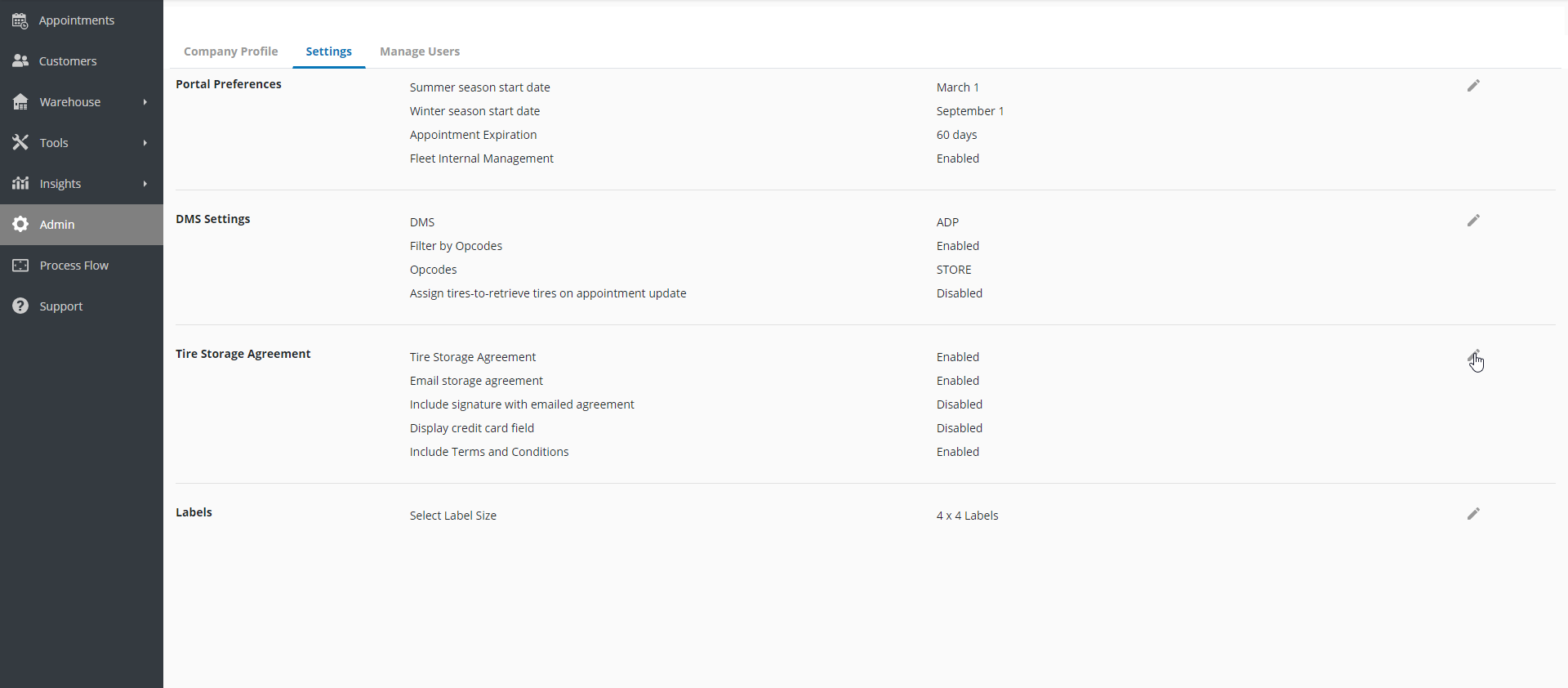Image resolution: width=1568 pixels, height=688 pixels.
Task: Click the Email storage agreement label
Action: tap(476, 381)
